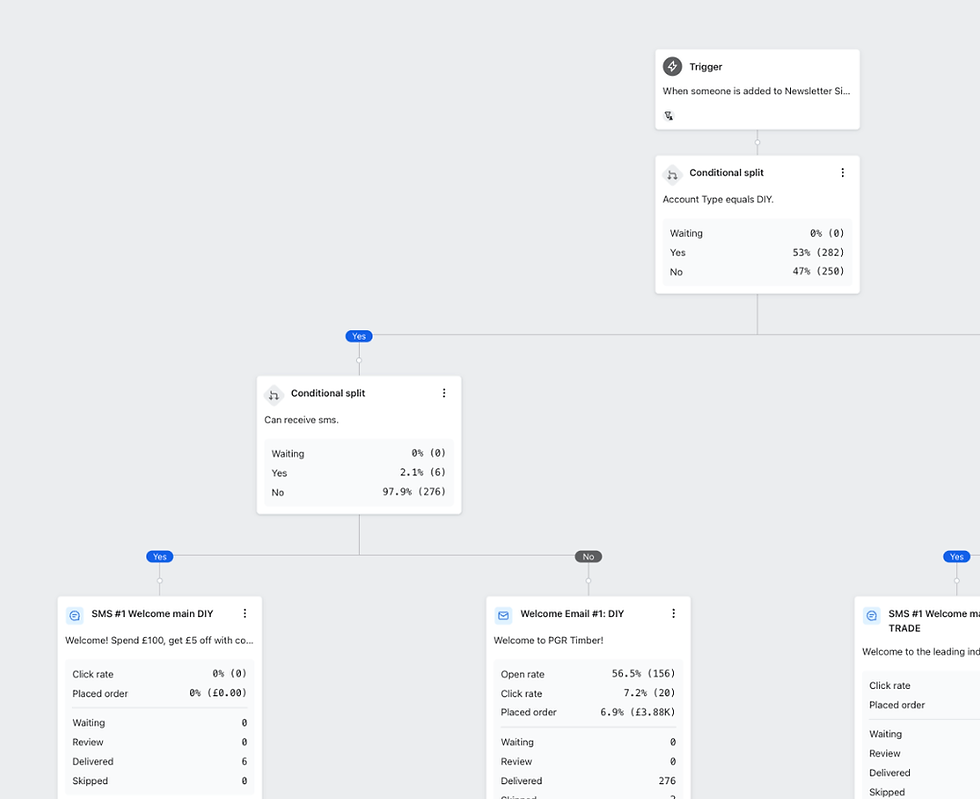Screen dimensions: 980x799
Task: Click Yes 2.1% (6) stat row
Action: coord(359,473)
